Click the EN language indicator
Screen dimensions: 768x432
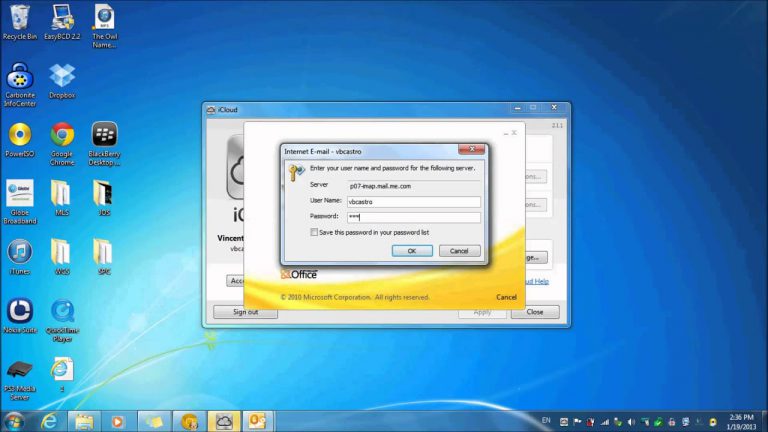(546, 420)
